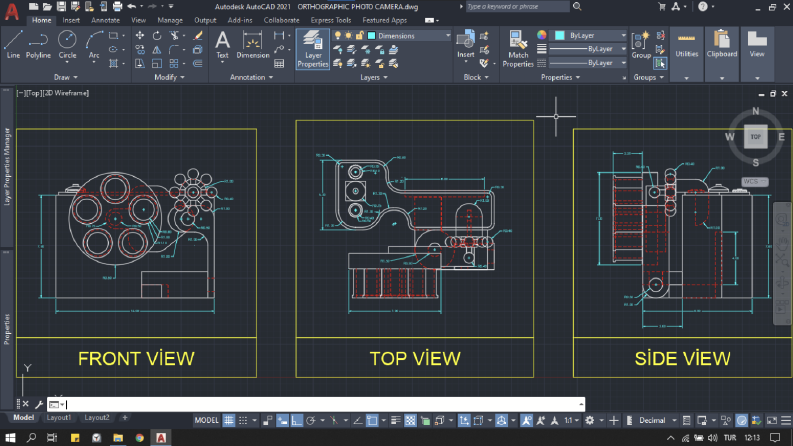
Task: Toggle object snap in status bar
Action: click(x=372, y=420)
